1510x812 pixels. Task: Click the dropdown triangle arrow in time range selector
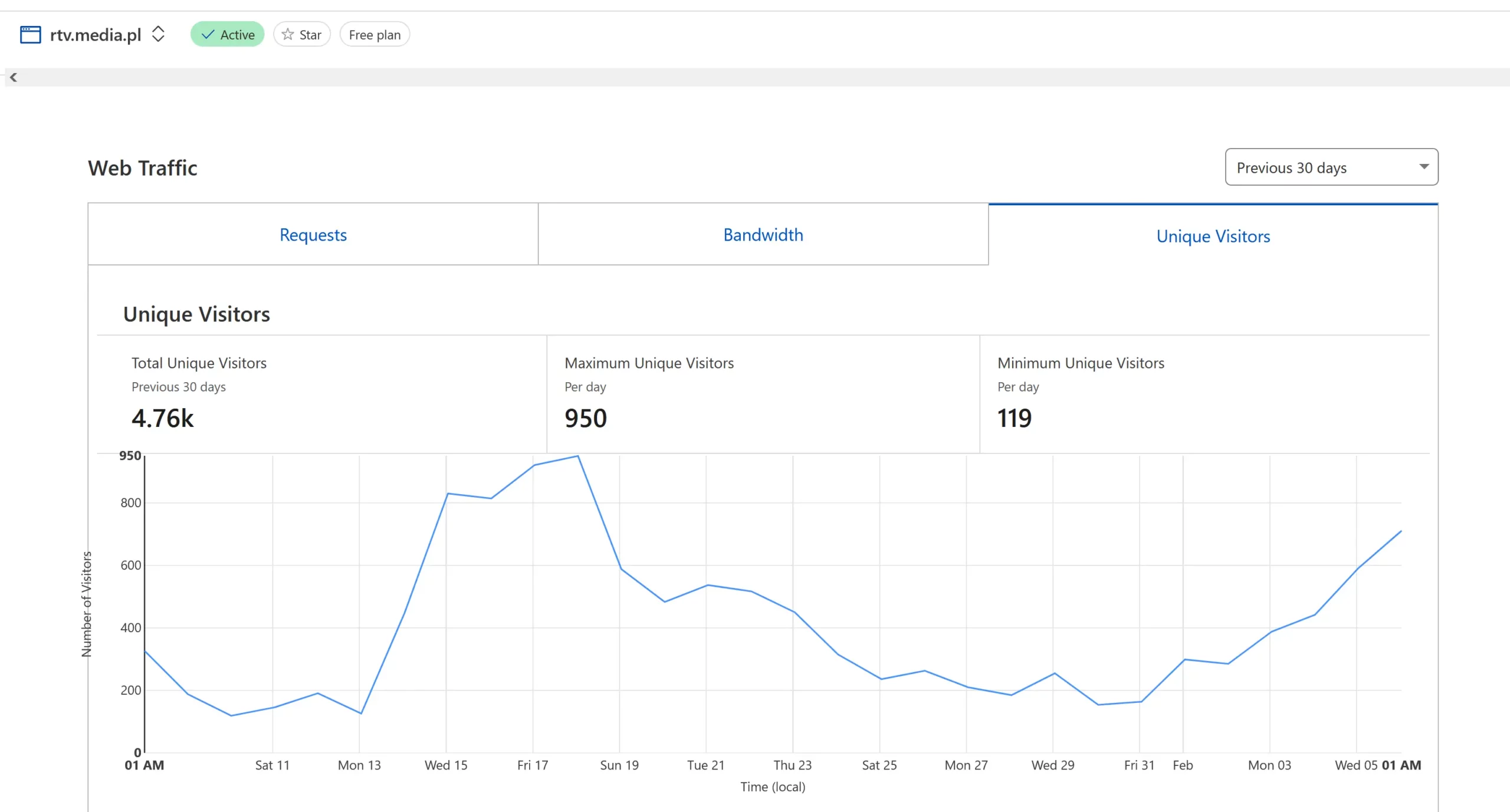tap(1423, 167)
